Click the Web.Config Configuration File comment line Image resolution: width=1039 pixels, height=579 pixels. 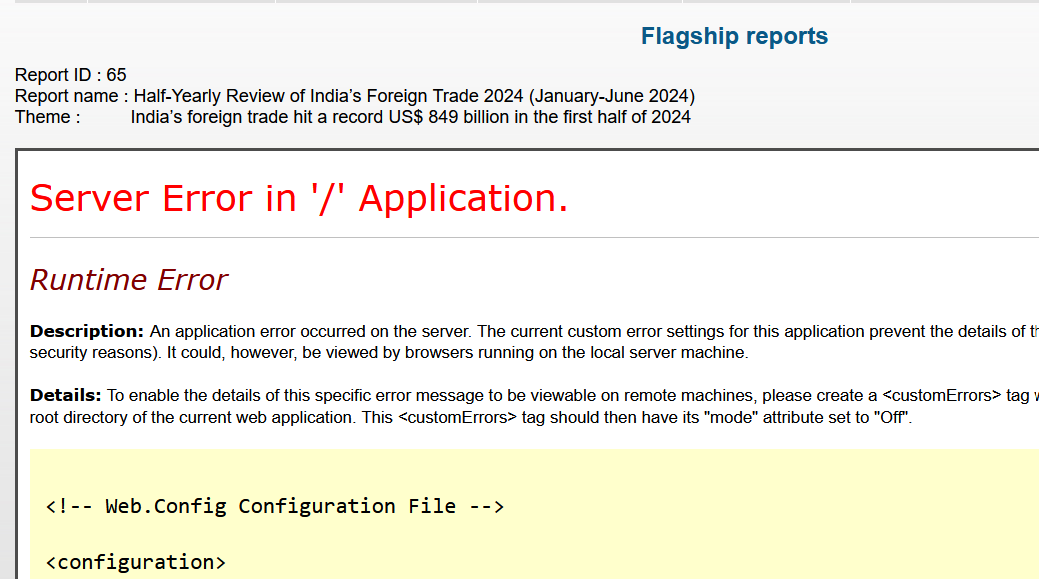275,506
